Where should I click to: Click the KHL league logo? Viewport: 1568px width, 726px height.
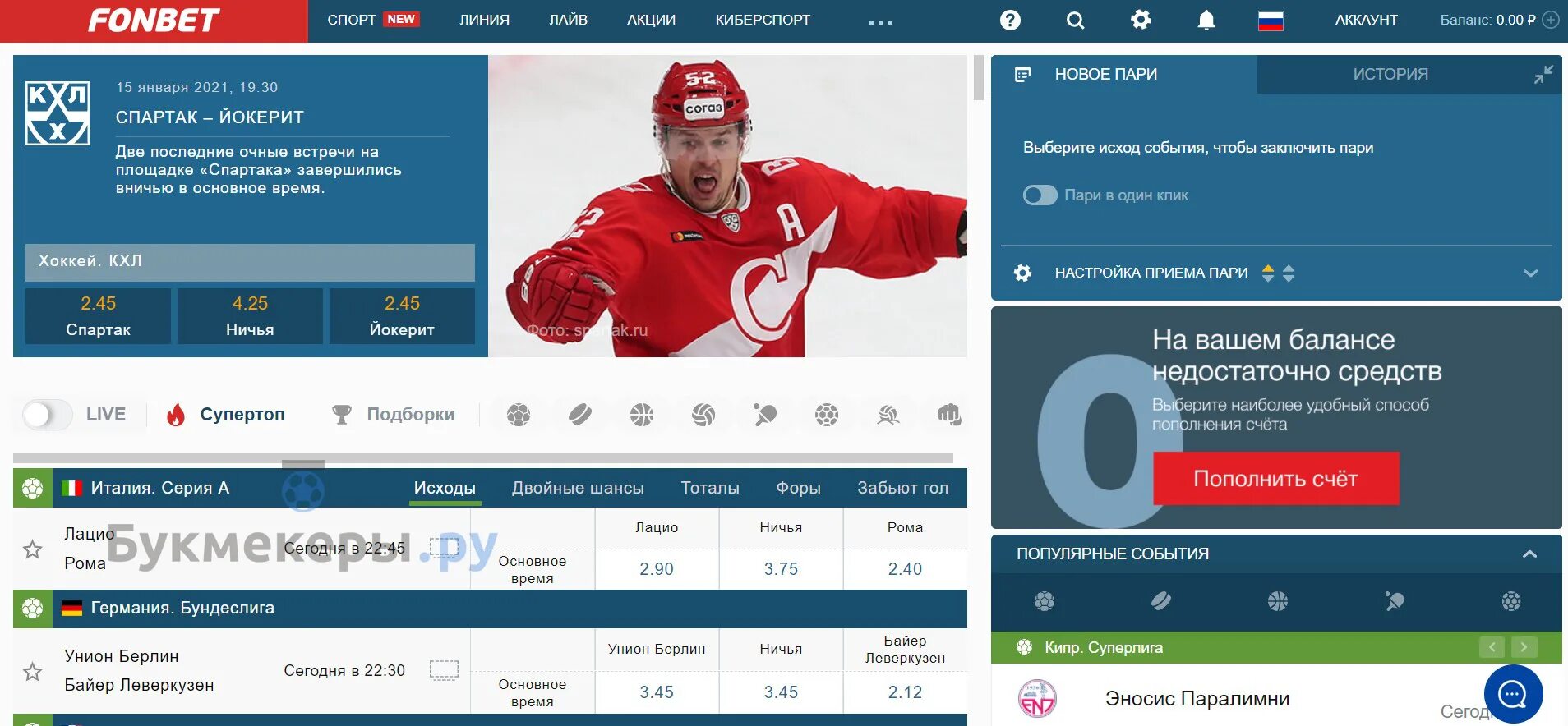(x=58, y=113)
